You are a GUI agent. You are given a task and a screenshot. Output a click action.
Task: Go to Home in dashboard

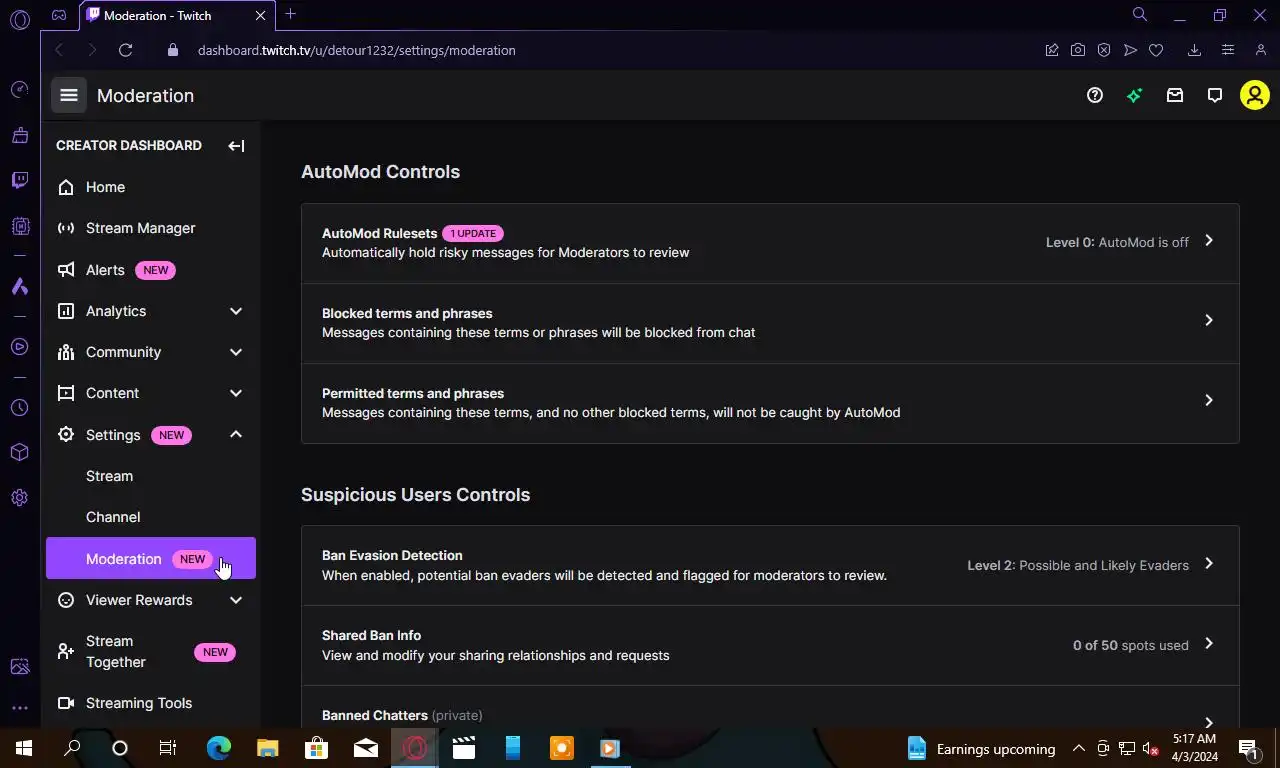point(151,187)
